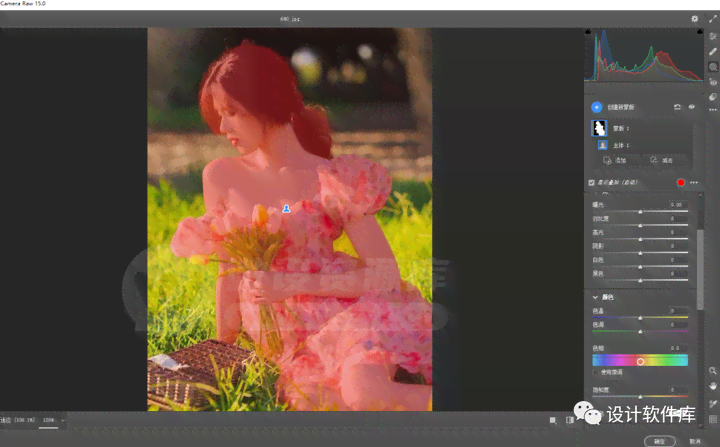Click the Shadows slider handle

(x=640, y=253)
